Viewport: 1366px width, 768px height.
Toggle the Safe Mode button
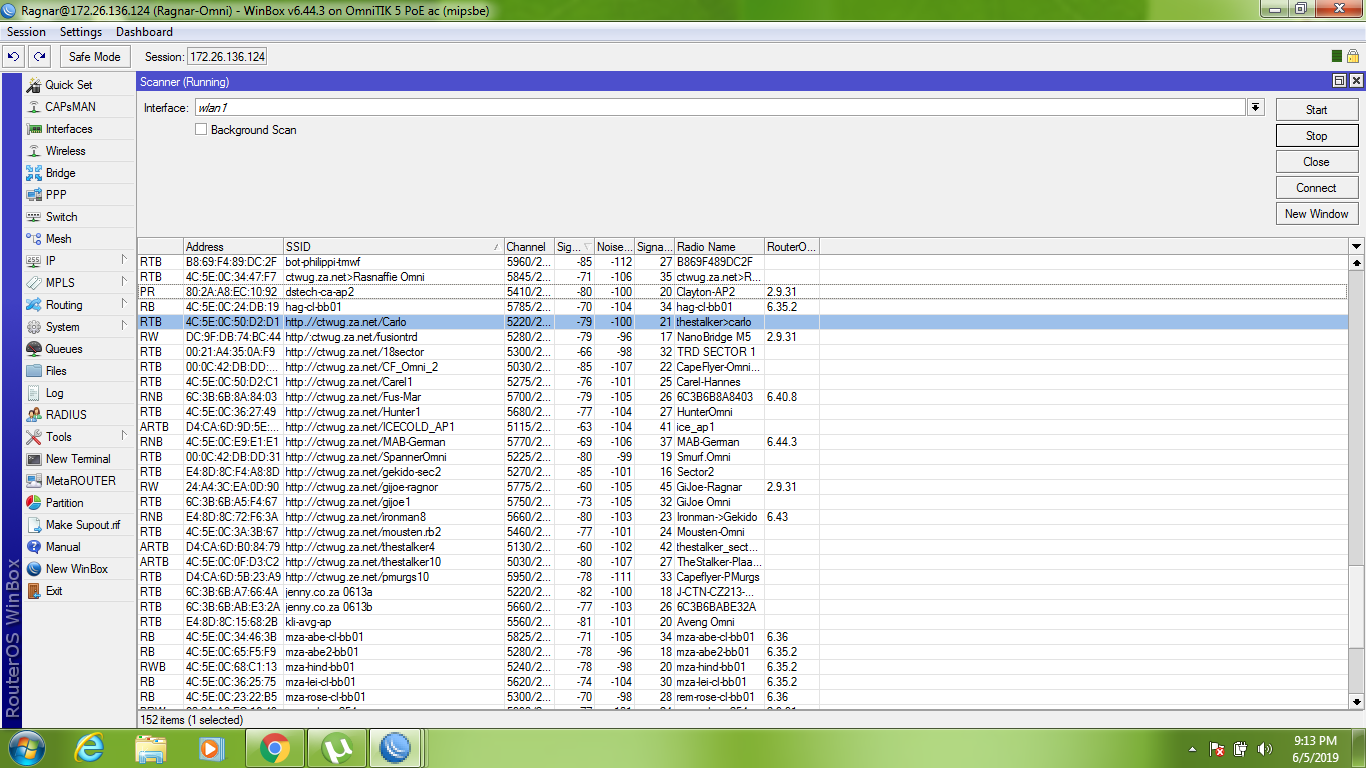94,57
